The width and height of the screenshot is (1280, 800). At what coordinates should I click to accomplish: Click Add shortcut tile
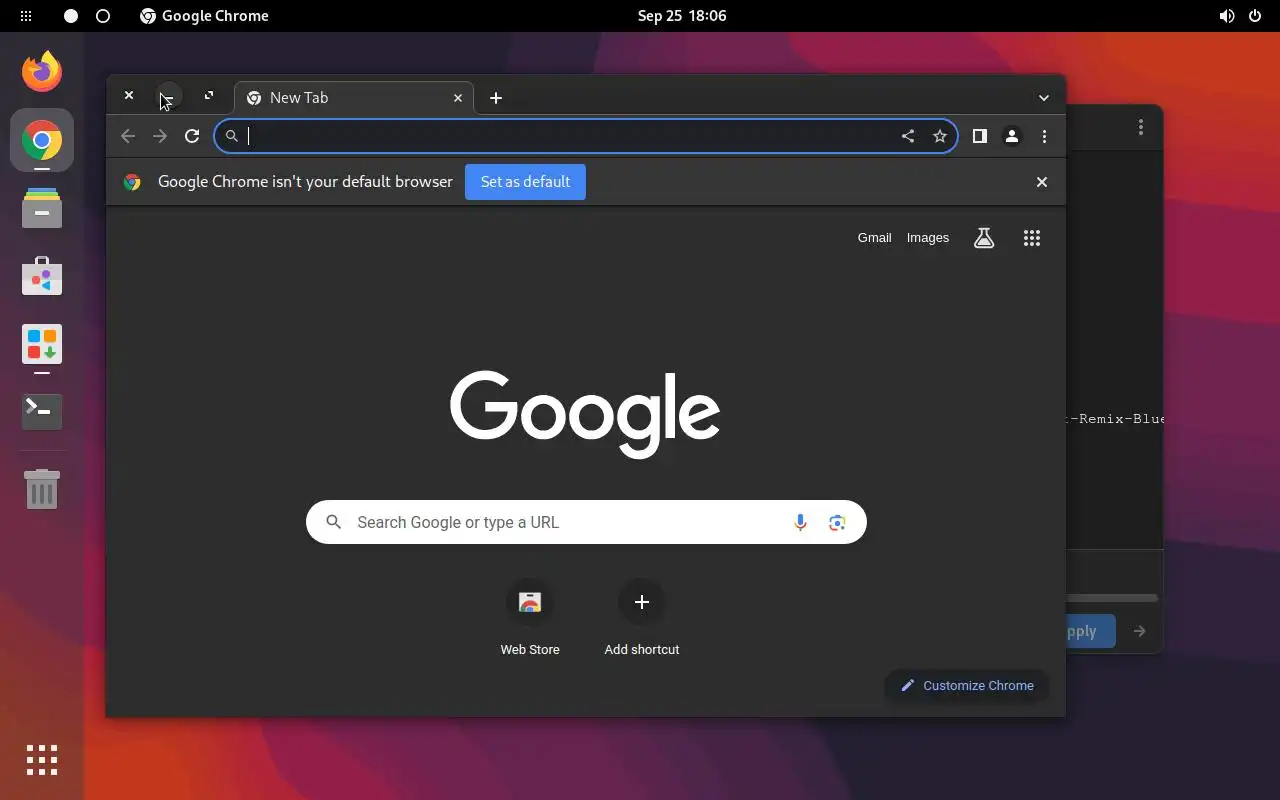[642, 620]
